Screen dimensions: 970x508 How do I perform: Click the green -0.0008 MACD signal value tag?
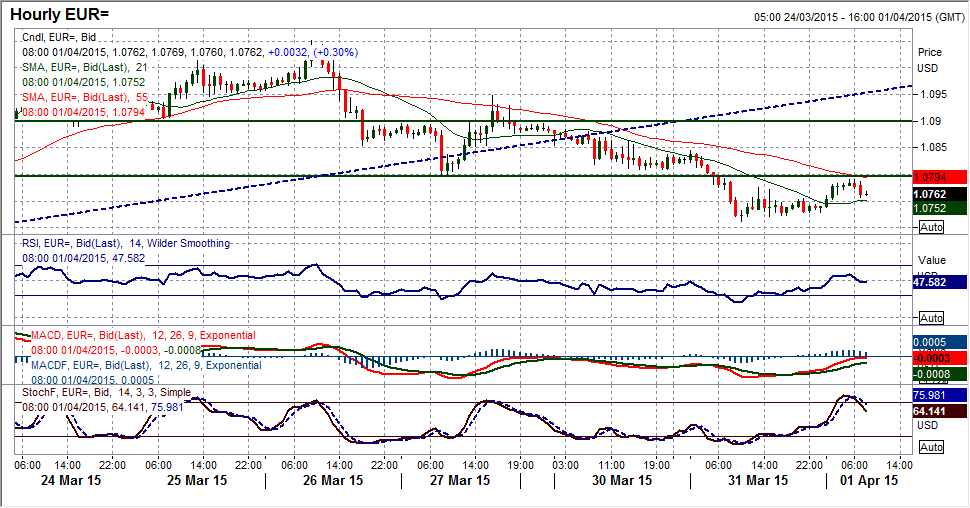coord(940,373)
